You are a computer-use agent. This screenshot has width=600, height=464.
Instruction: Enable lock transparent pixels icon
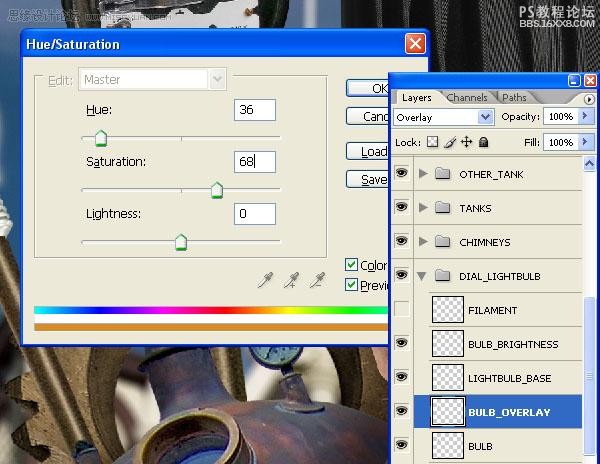(432, 142)
